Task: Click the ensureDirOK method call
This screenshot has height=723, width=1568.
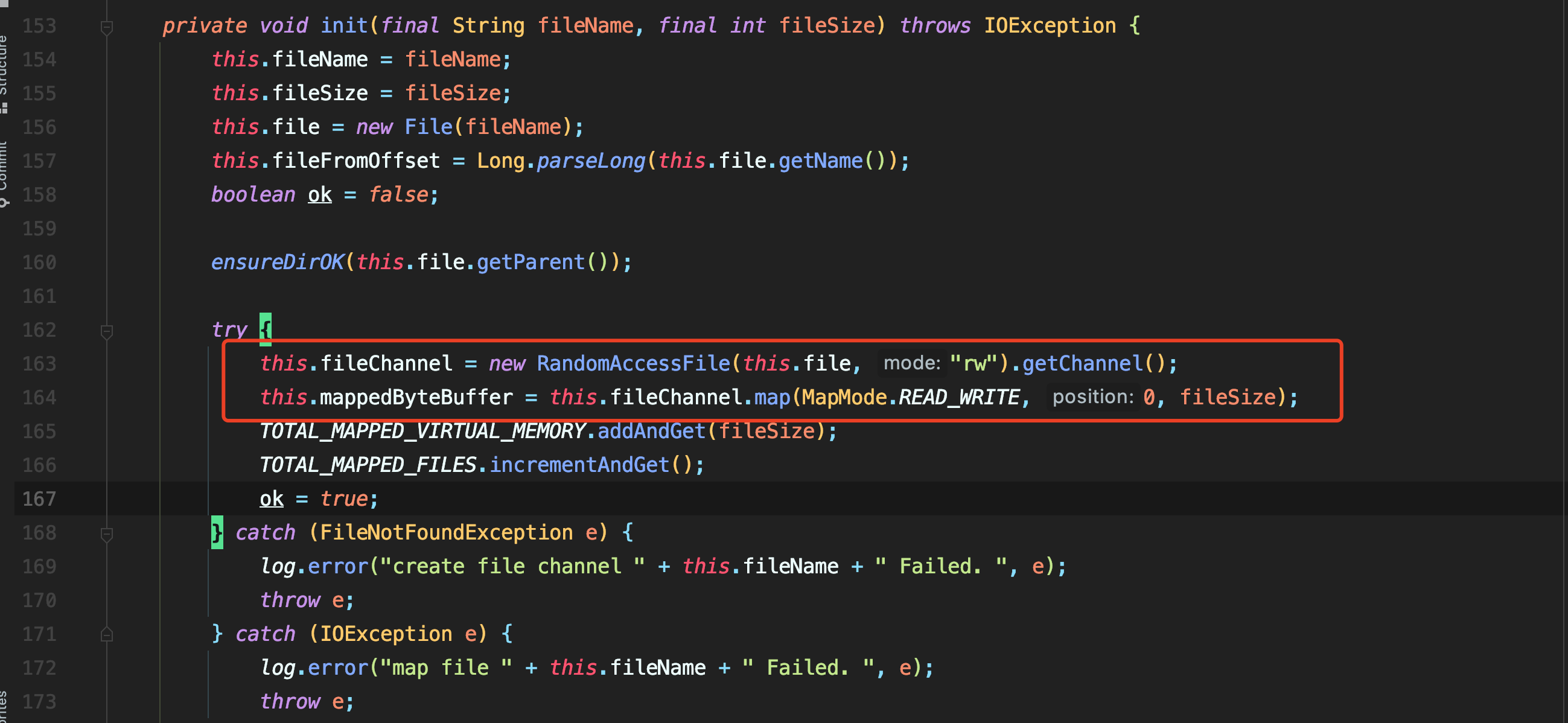Action: pyautogui.click(x=278, y=263)
